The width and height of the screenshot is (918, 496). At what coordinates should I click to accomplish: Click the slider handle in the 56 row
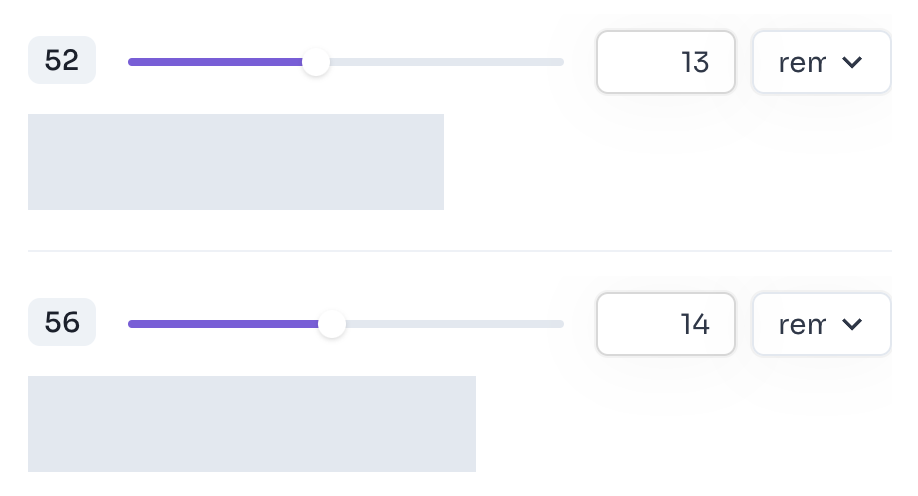(x=332, y=324)
